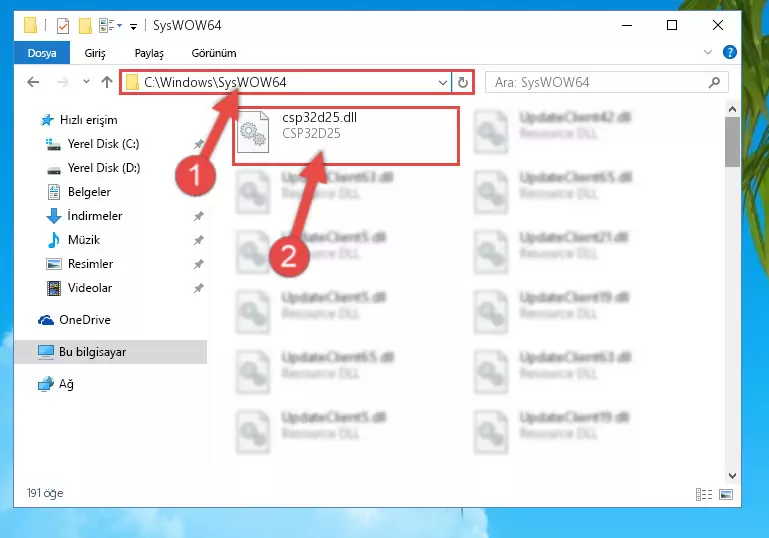The image size is (769, 538).
Task: Open Yerel Disk (C:) in sidebar
Action: click(x=103, y=144)
